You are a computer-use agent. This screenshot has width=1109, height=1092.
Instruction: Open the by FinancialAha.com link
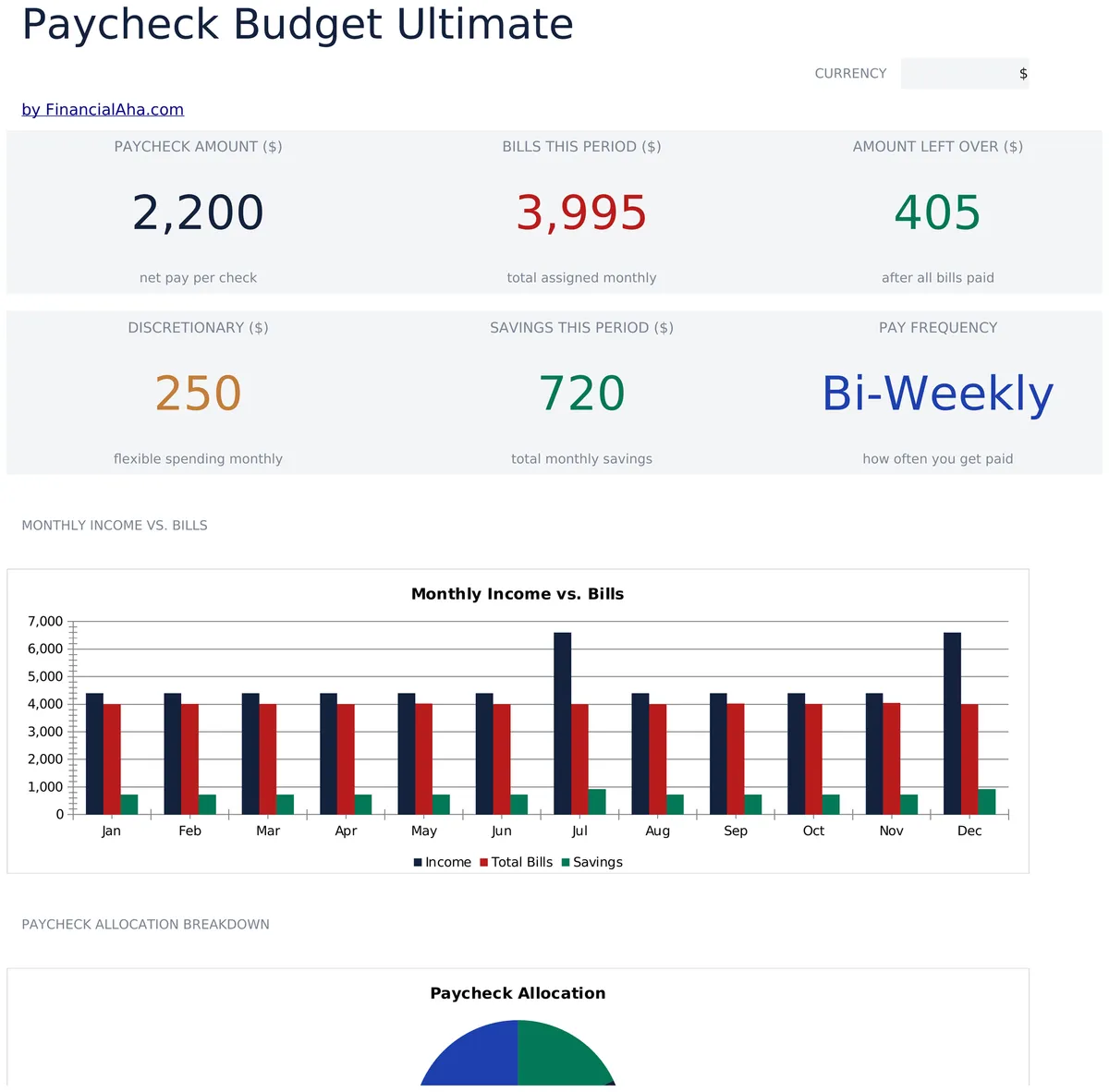(x=103, y=110)
